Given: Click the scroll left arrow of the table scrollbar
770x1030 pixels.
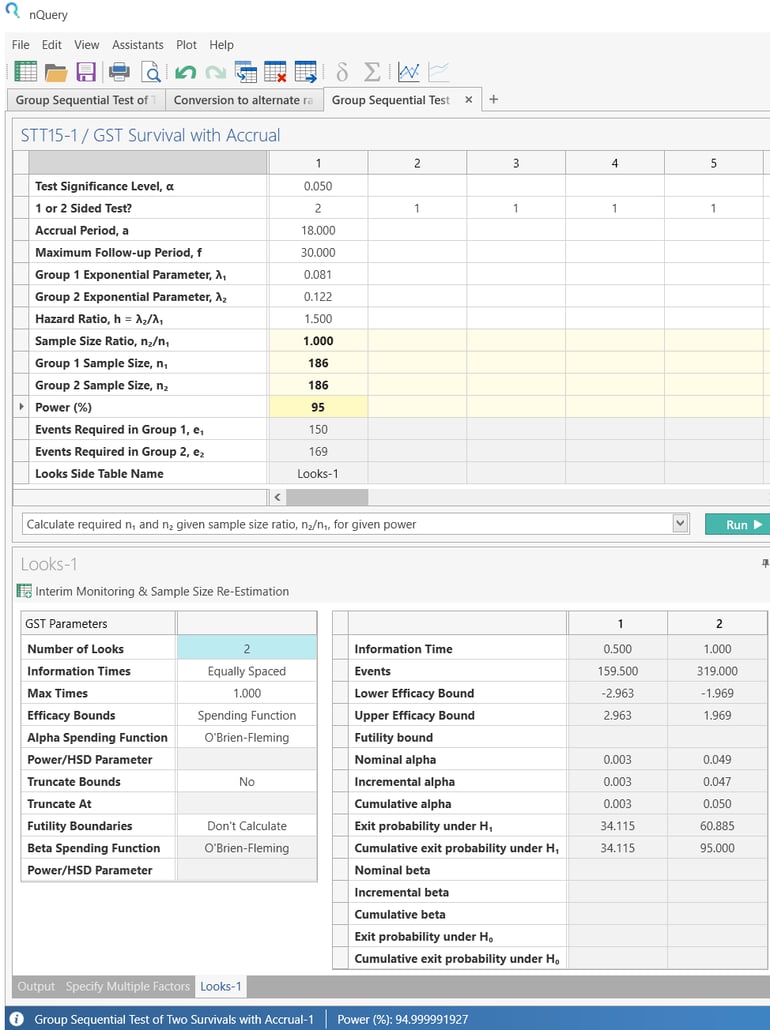Looking at the screenshot, I should point(277,497).
